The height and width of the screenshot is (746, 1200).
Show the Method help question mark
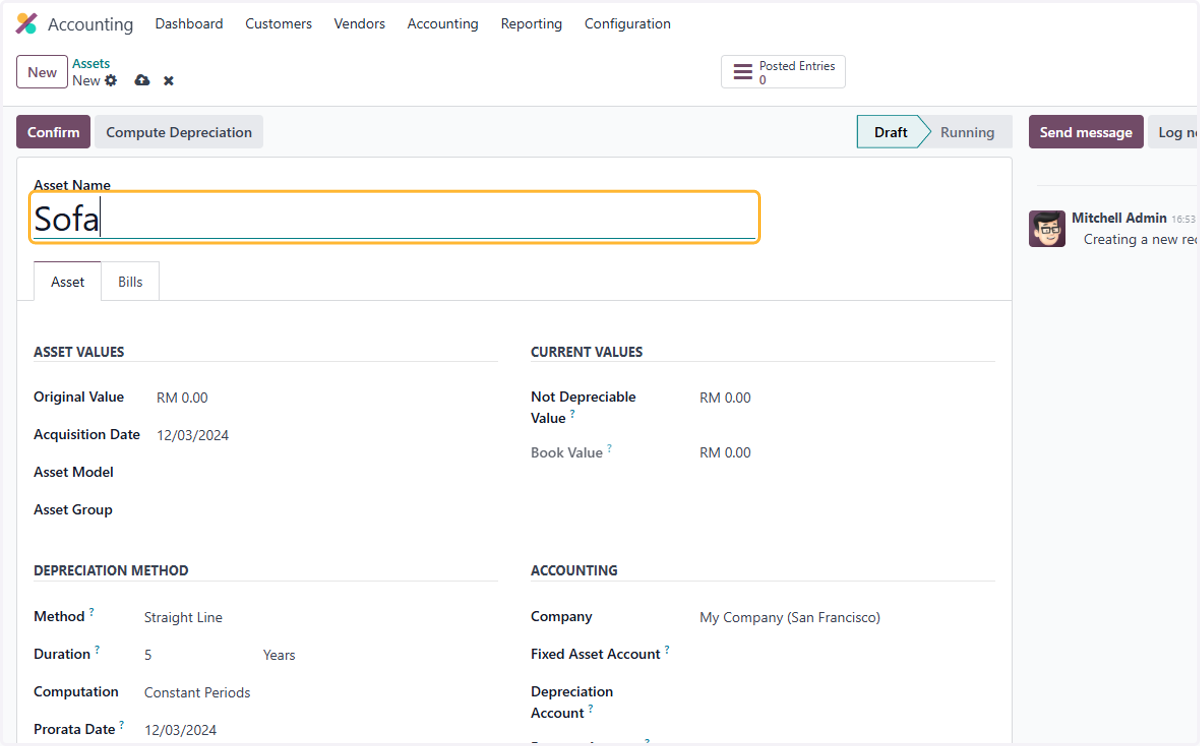(92, 612)
